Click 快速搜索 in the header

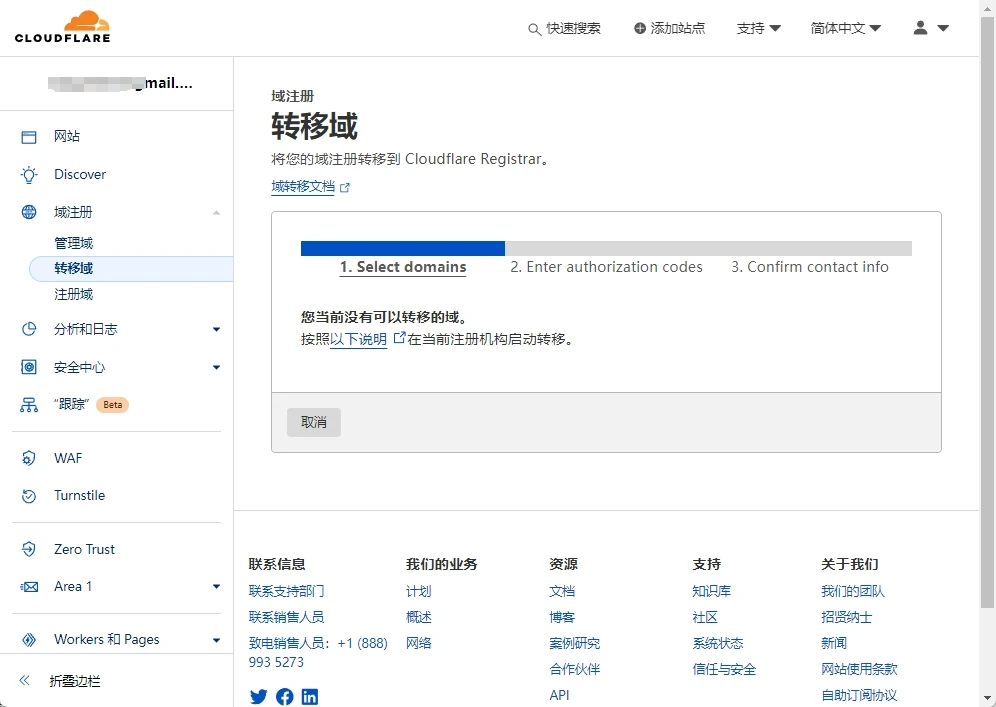pyautogui.click(x=573, y=28)
